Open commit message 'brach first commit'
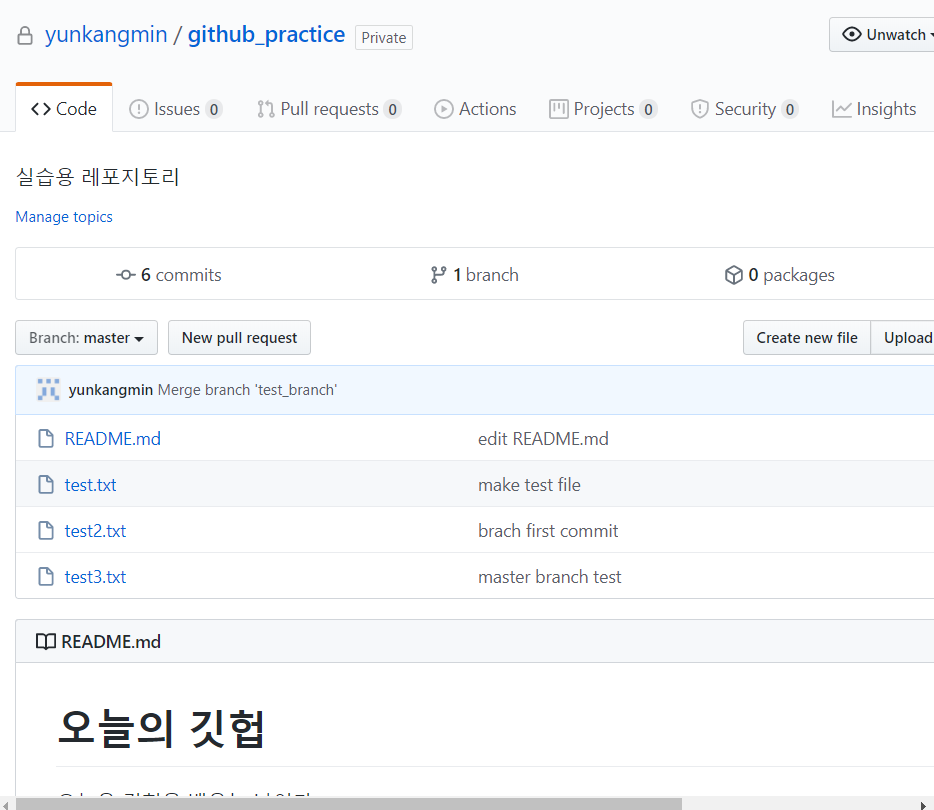Image resolution: width=934 pixels, height=810 pixels. pyautogui.click(x=548, y=530)
